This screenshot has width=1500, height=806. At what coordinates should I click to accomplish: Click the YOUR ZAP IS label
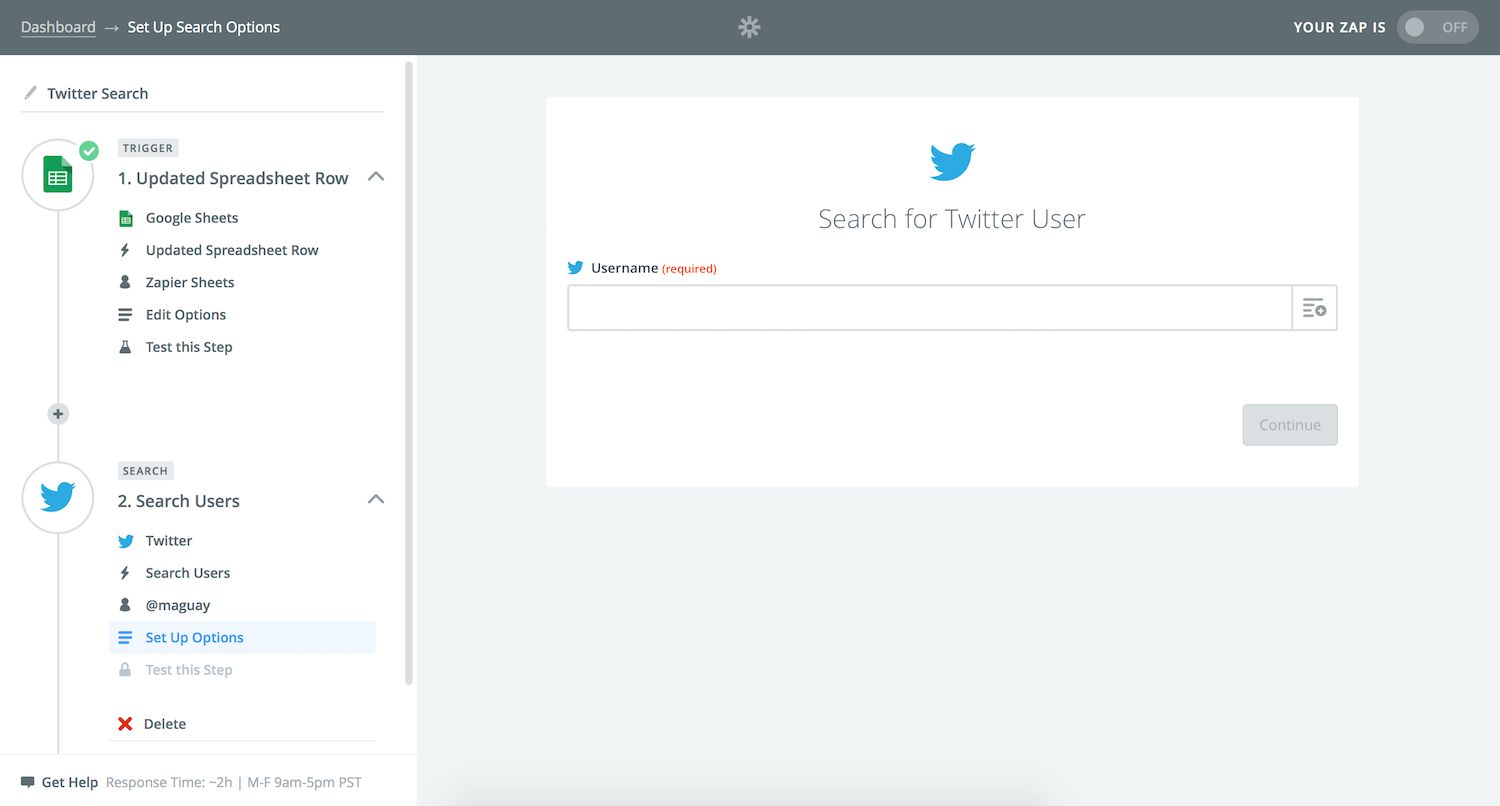pos(1340,27)
